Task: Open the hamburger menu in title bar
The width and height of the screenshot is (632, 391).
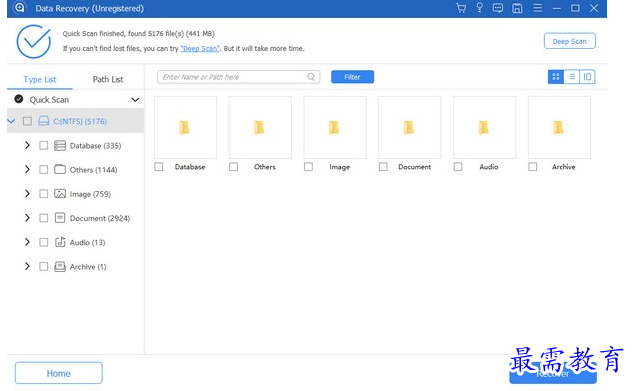Action: 537,8
